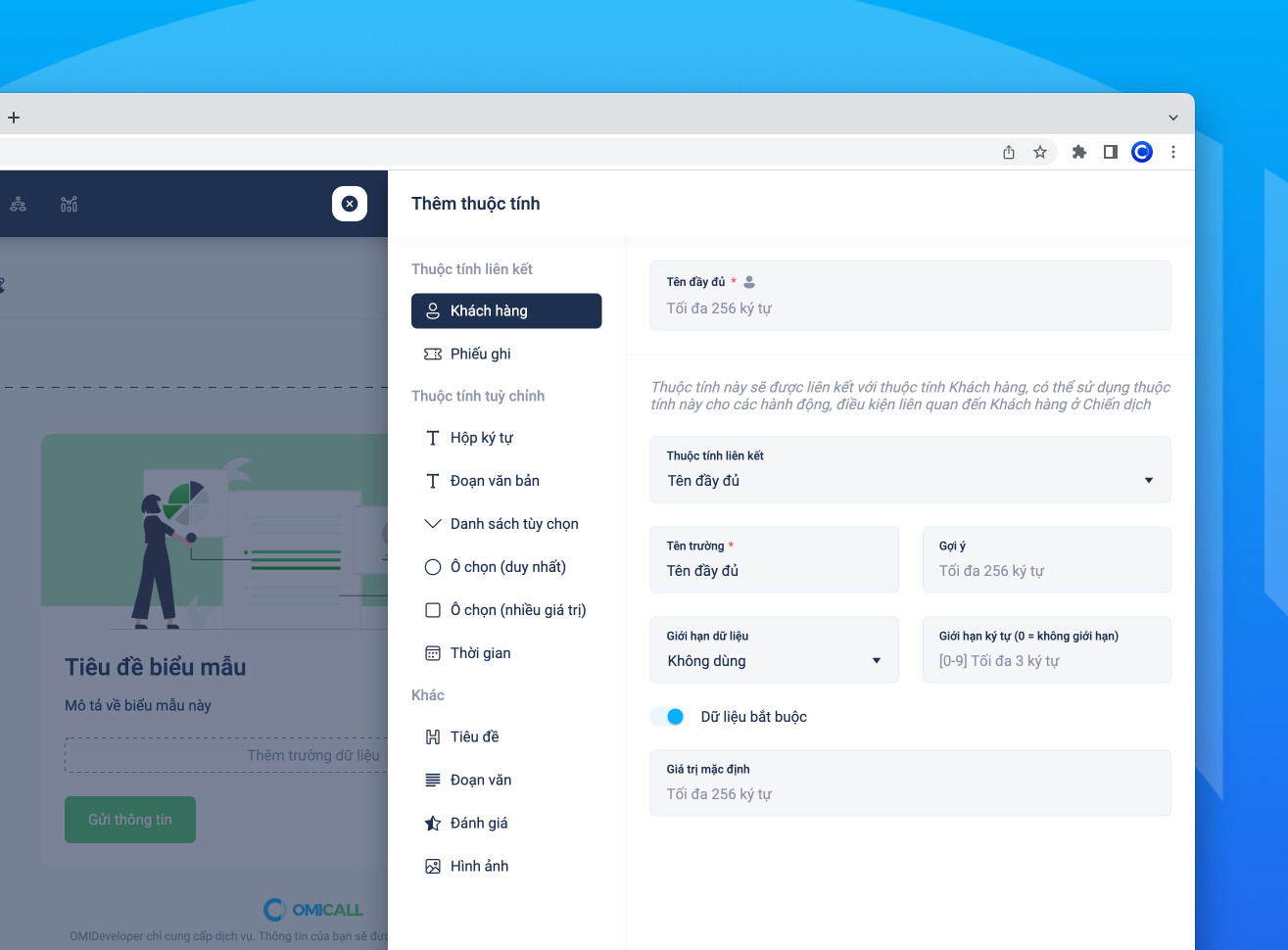
Task: Click the H heading icon beside Tiêu đề
Action: point(433,736)
